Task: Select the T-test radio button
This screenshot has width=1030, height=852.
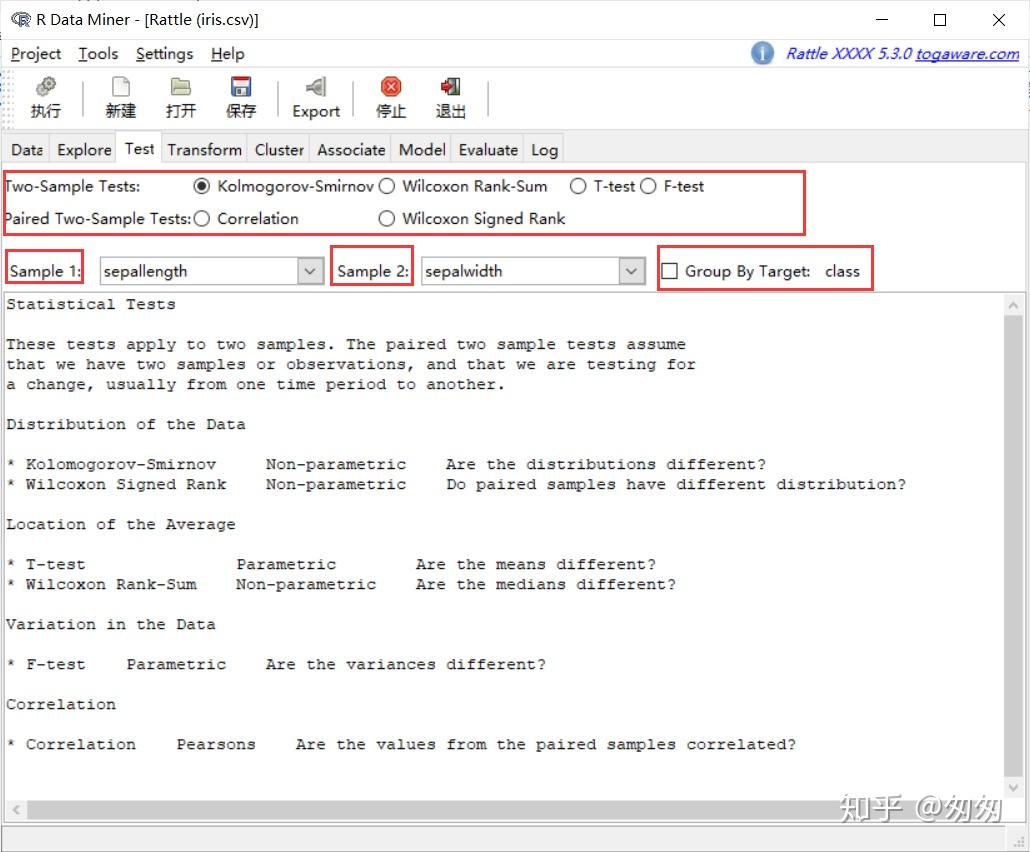Action: tap(578, 187)
